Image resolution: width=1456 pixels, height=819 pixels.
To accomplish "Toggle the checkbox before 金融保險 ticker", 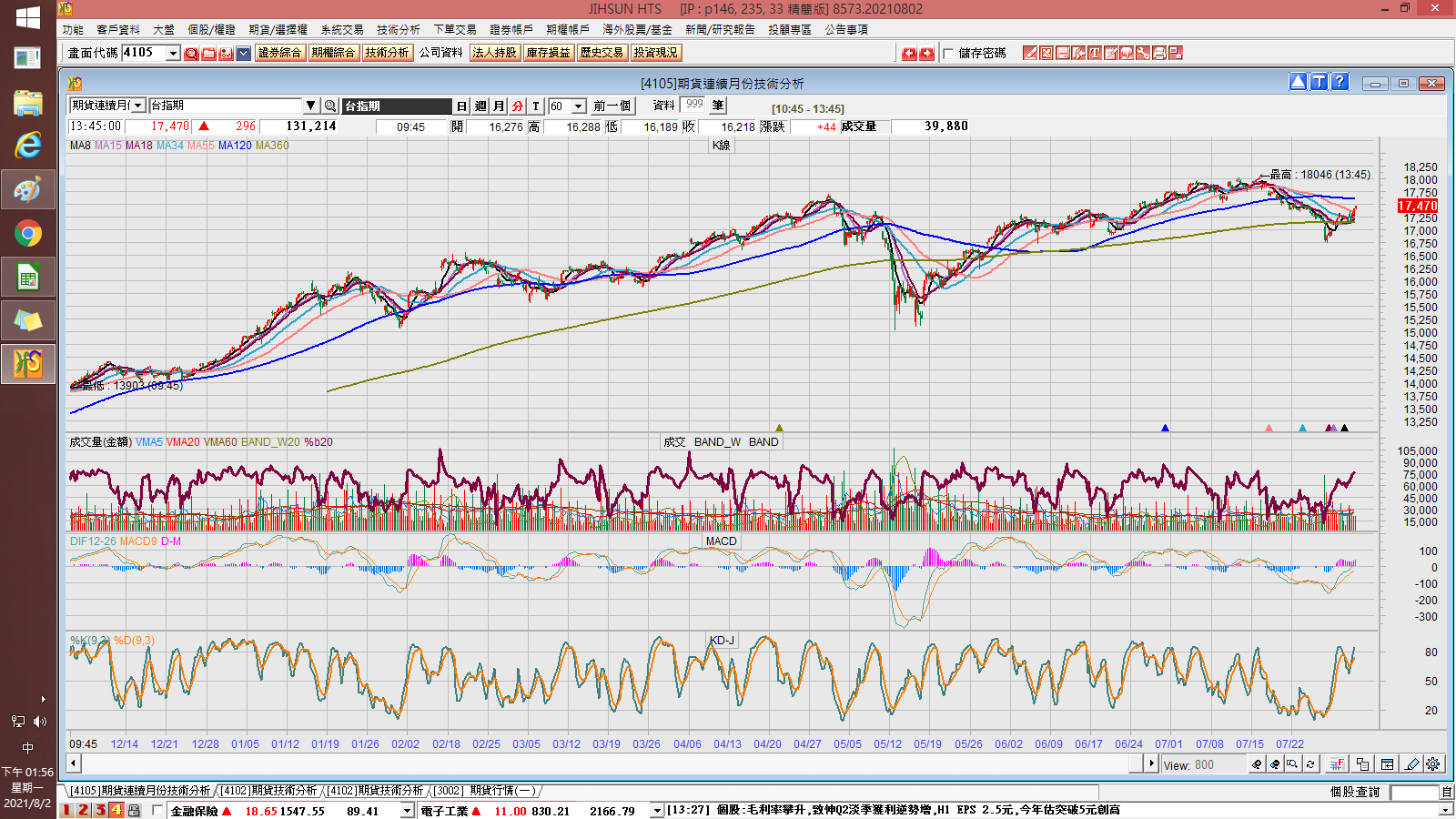I will tap(157, 810).
